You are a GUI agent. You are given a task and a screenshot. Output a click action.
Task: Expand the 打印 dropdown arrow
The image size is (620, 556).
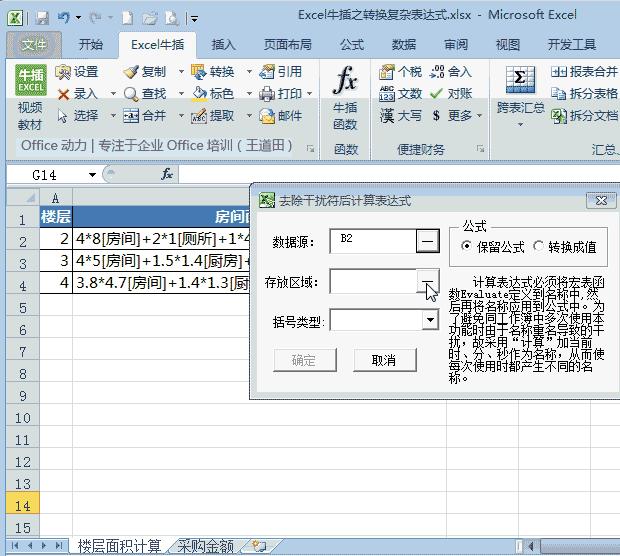coord(310,94)
